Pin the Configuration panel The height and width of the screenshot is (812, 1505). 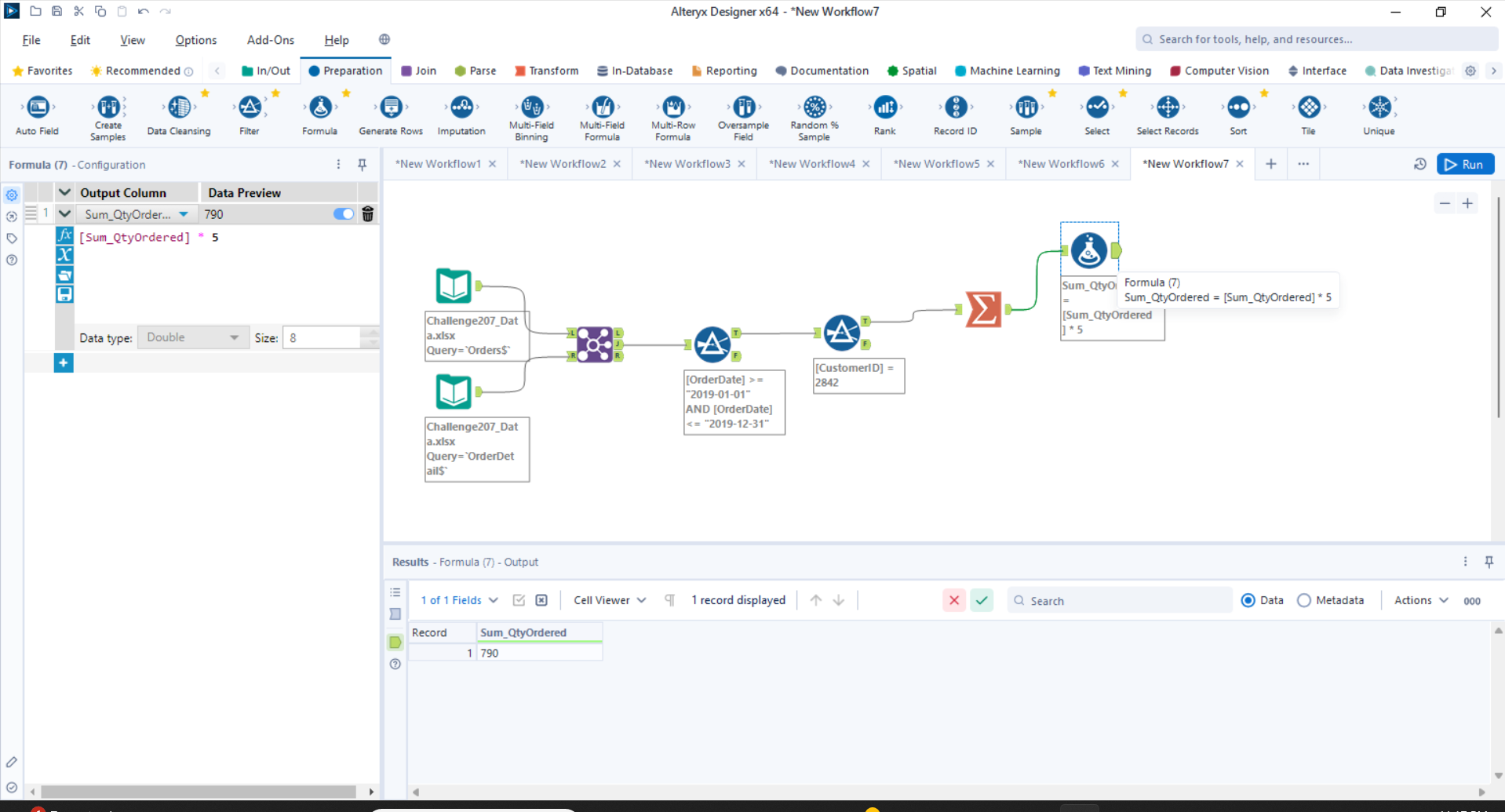tap(362, 165)
